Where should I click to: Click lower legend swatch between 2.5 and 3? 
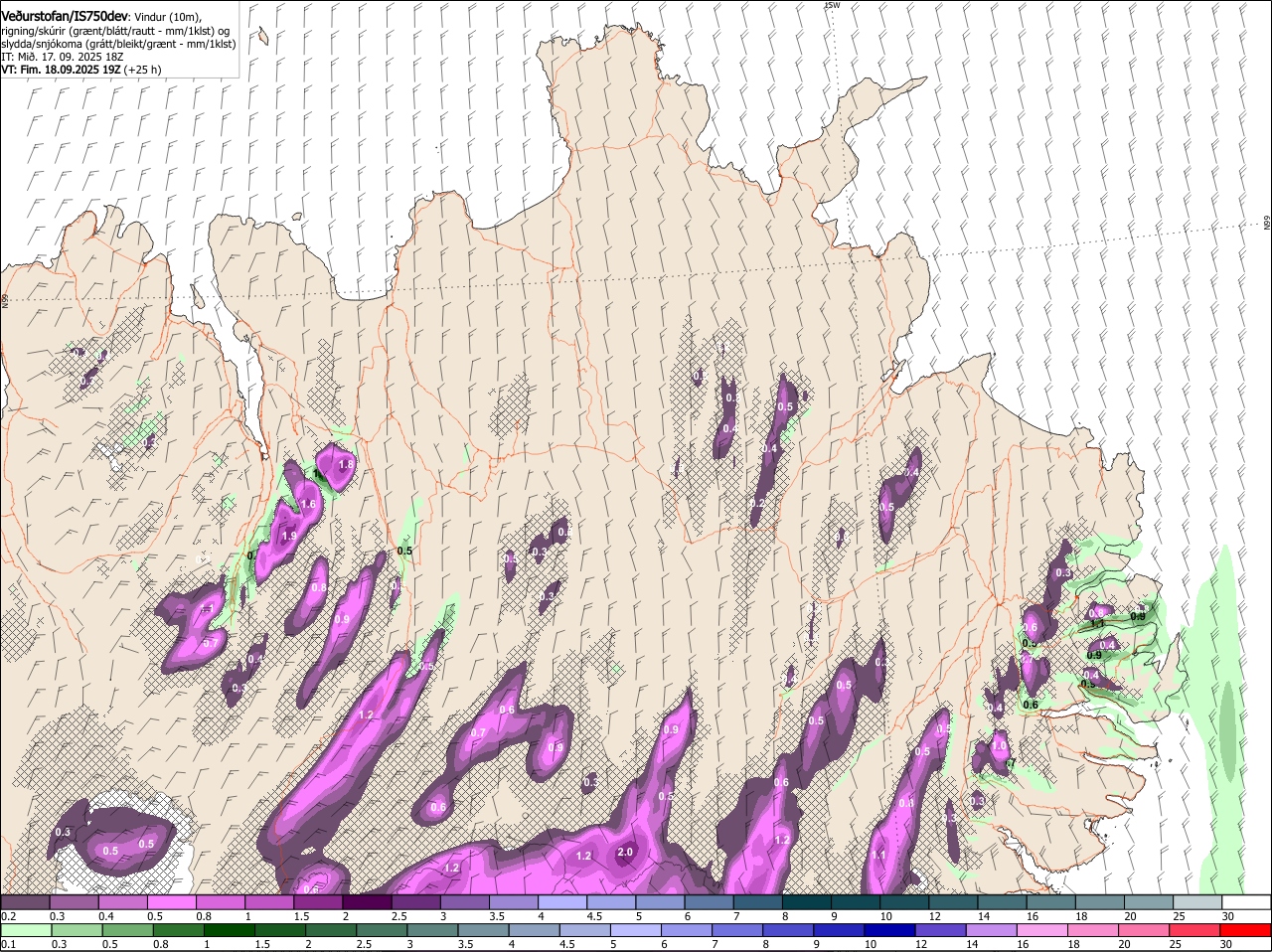(382, 930)
